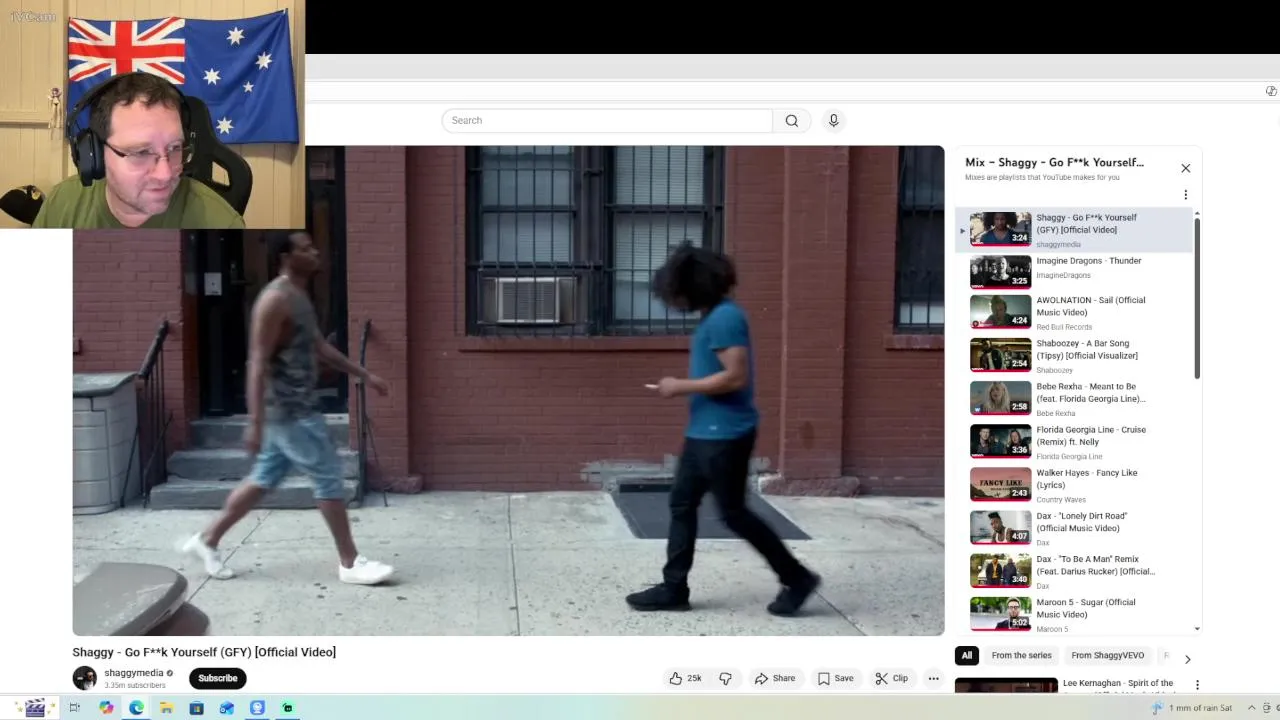Activate voice search microphone icon
The image size is (1280, 720).
point(833,121)
